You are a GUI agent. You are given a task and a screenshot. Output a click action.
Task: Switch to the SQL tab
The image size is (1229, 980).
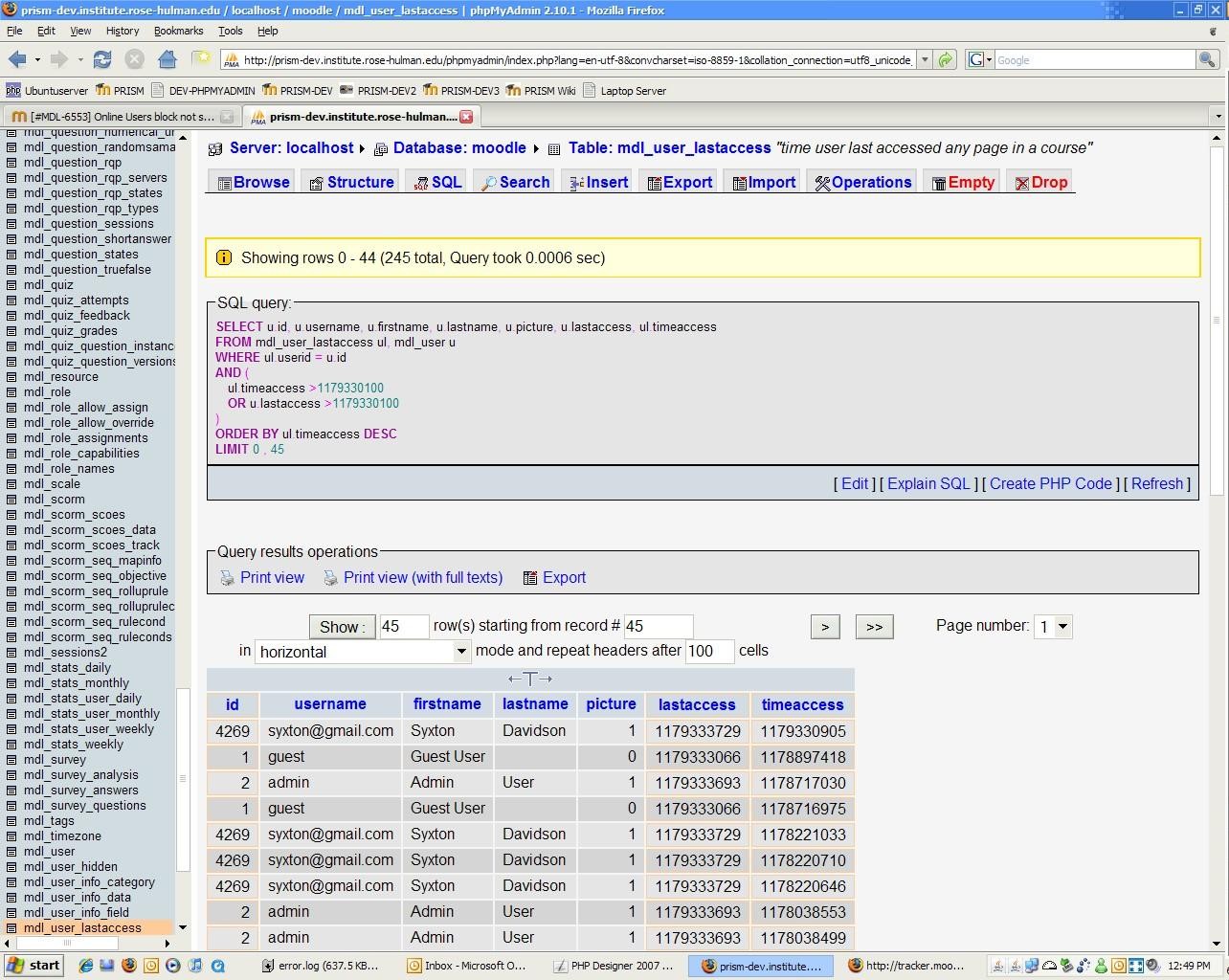point(437,183)
